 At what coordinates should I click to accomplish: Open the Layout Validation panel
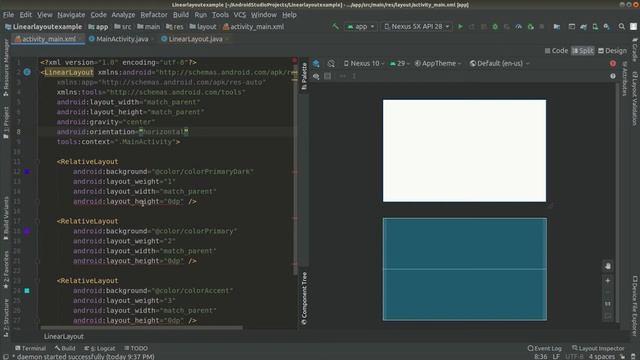click(635, 99)
